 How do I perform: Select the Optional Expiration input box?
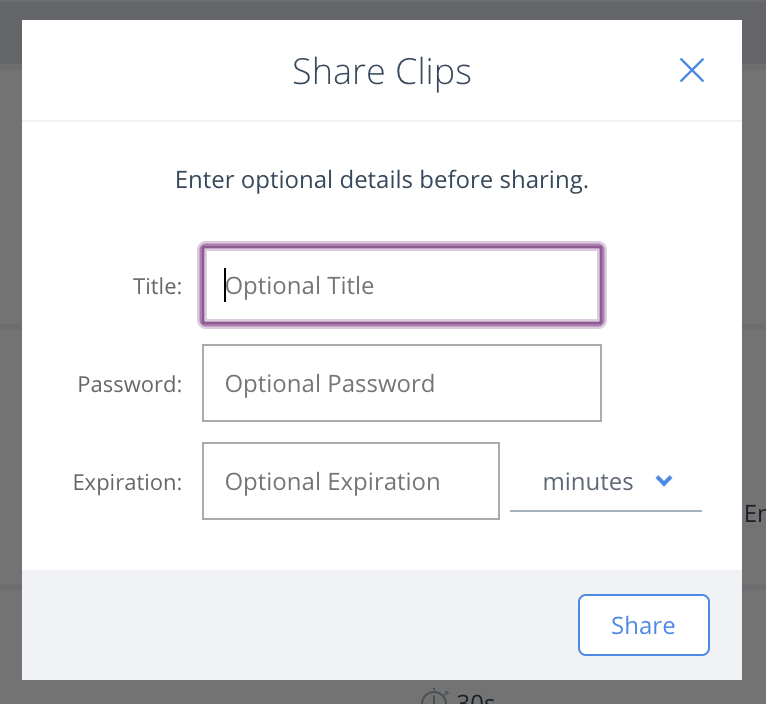[x=351, y=481]
